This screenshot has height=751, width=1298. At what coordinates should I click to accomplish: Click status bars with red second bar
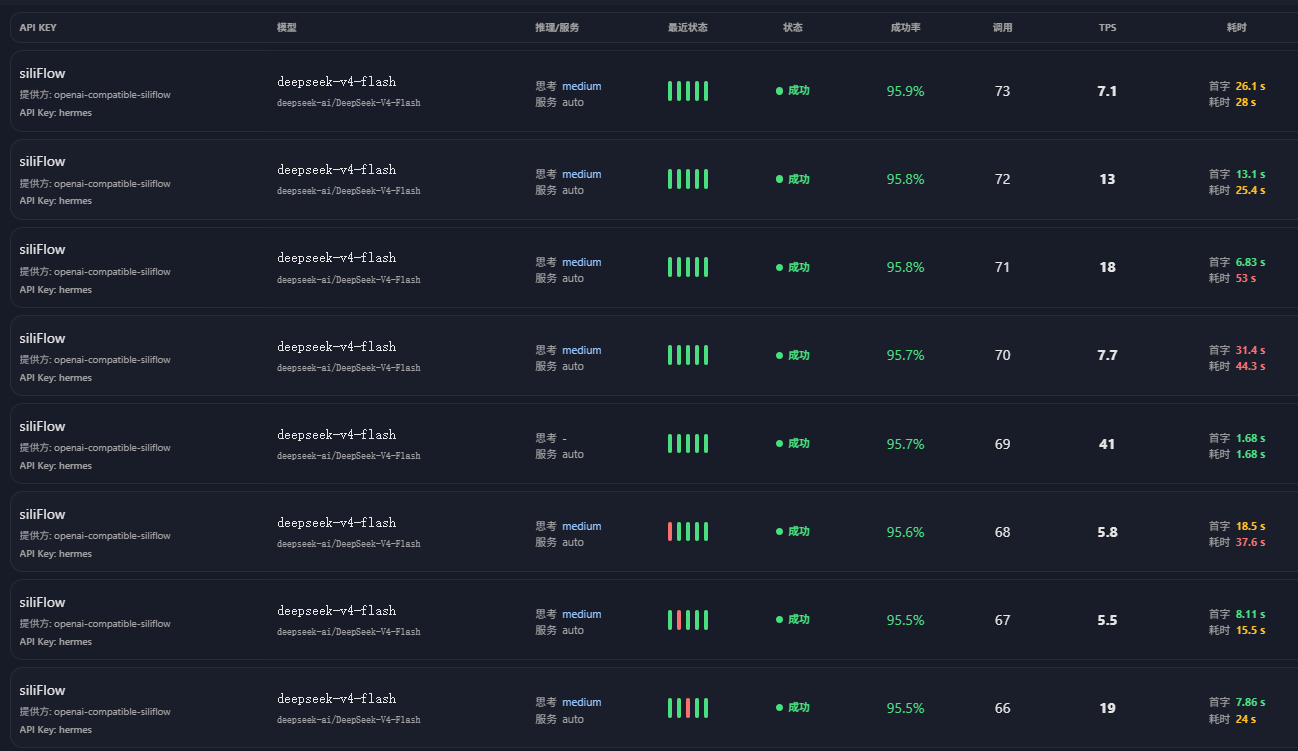pyautogui.click(x=688, y=620)
